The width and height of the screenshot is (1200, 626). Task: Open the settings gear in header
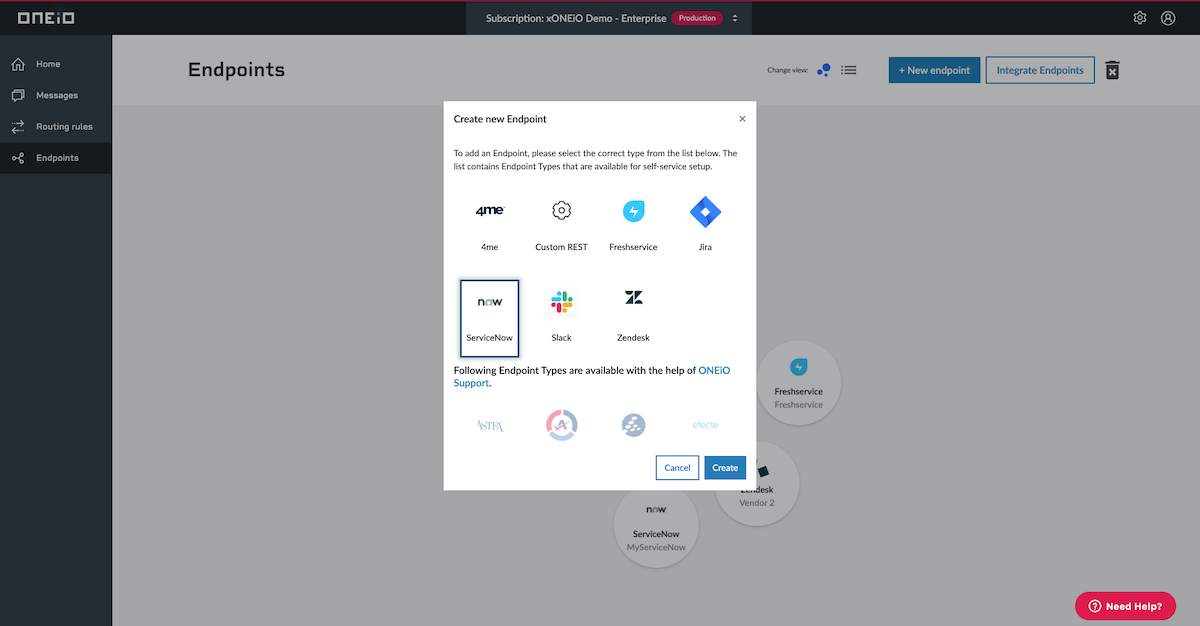coord(1140,18)
